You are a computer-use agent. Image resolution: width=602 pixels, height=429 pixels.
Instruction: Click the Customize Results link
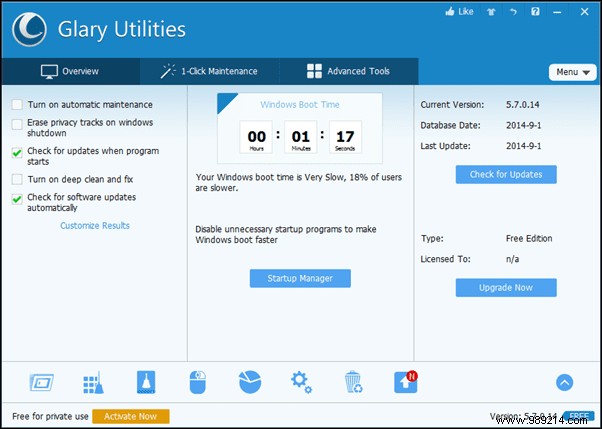coord(95,225)
